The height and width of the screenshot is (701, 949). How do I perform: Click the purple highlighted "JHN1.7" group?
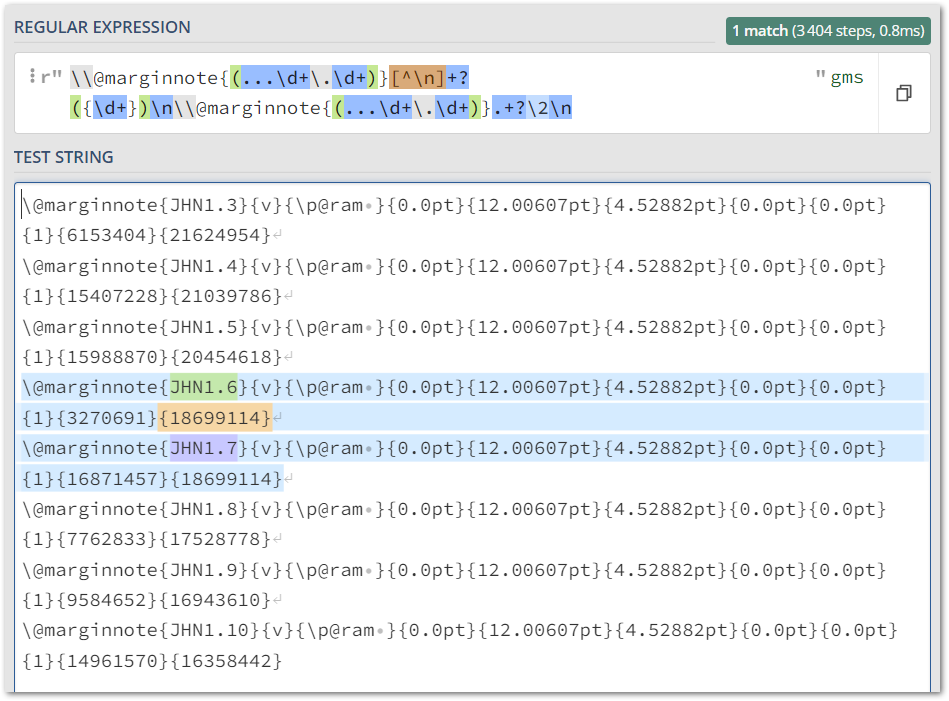click(x=203, y=447)
